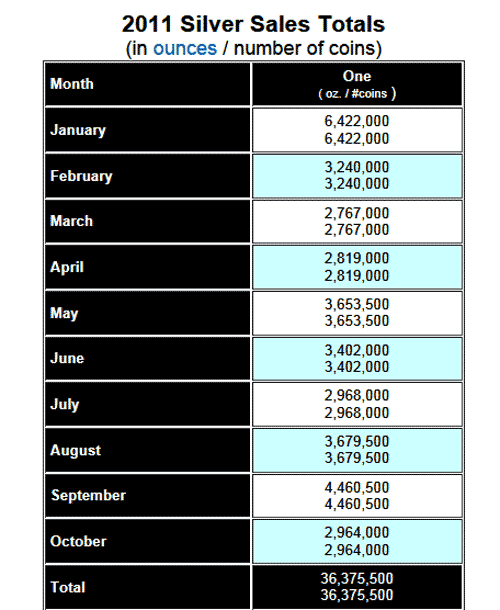The height and width of the screenshot is (610, 500).
Task: Click the "One (oz. / #coins)" header
Action: click(x=357, y=84)
